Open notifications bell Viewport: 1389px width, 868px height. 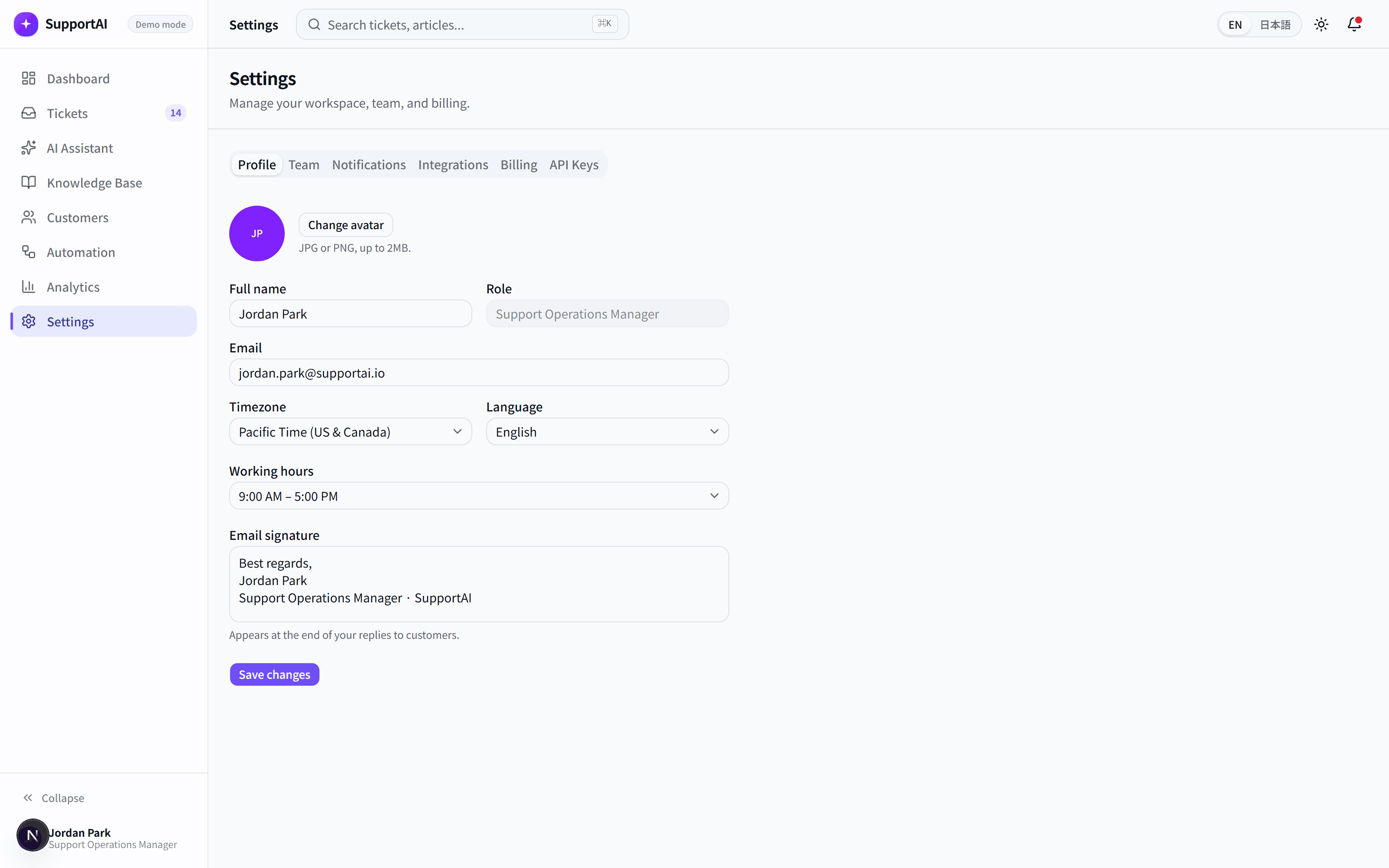[1354, 25]
